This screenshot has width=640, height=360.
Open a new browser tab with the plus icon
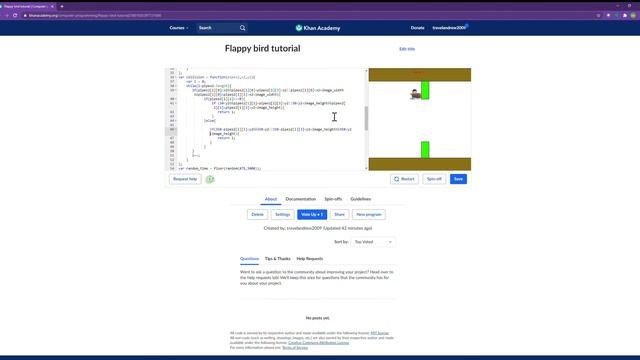click(62, 7)
